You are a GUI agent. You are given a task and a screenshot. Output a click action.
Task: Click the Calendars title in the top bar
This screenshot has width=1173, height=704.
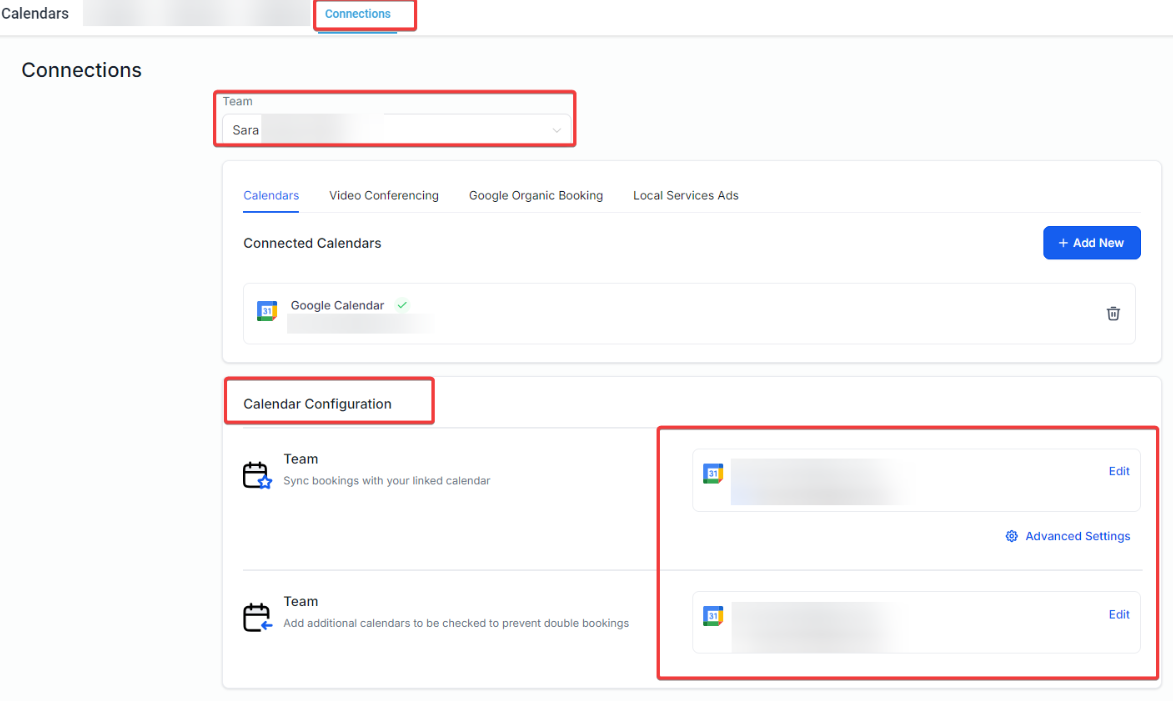pos(35,14)
